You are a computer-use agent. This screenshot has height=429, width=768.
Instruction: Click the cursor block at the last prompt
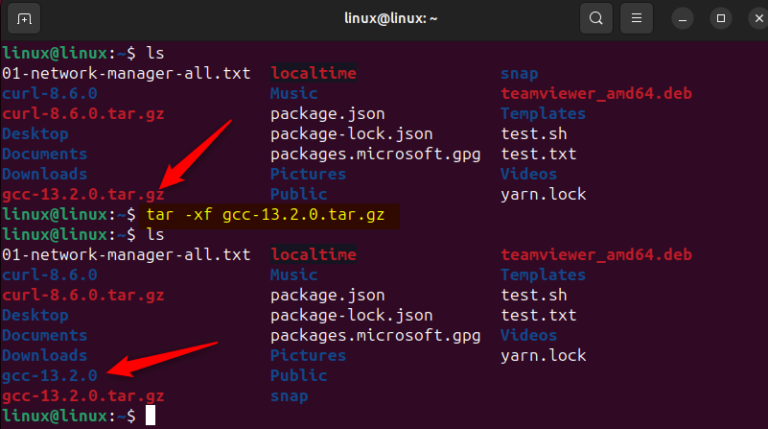click(150, 415)
